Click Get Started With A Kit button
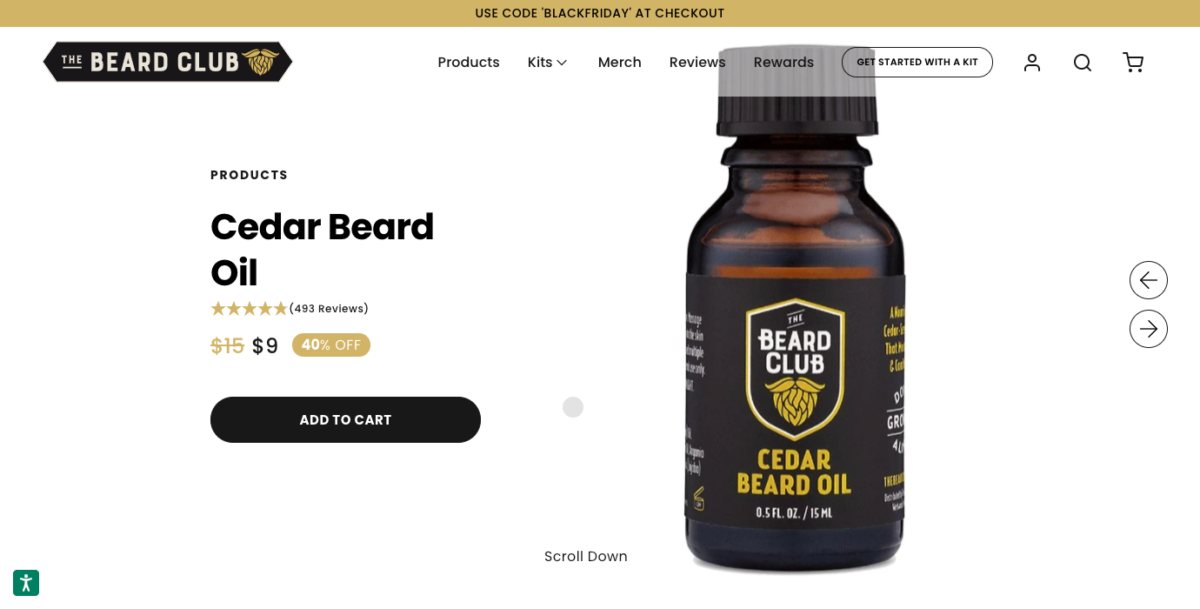The width and height of the screenshot is (1200, 609). pos(917,62)
